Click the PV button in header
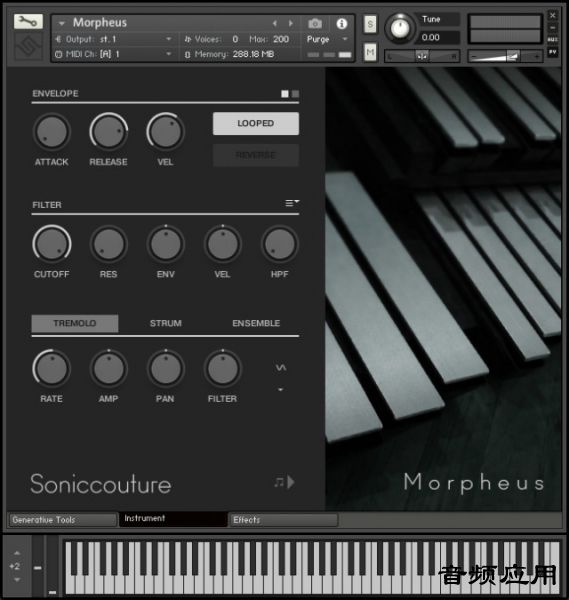Viewport: 569px width, 600px height. (x=553, y=52)
